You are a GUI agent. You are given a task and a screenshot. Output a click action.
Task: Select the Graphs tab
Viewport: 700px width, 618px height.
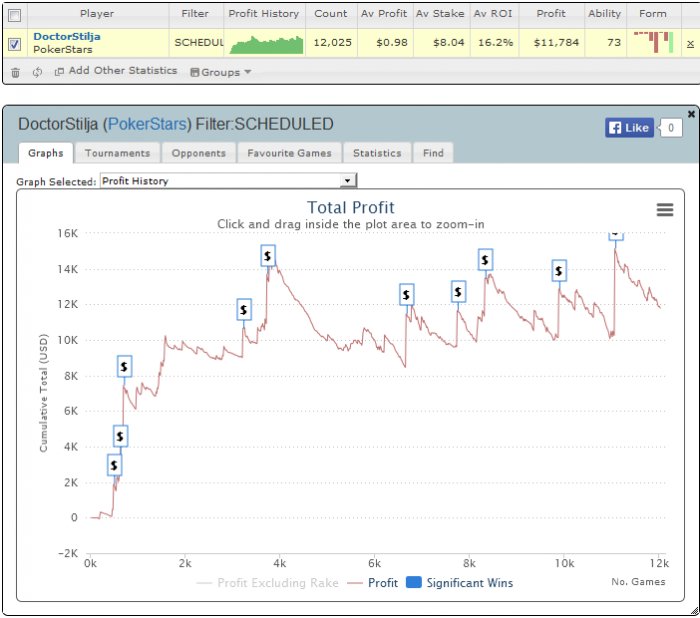[46, 153]
